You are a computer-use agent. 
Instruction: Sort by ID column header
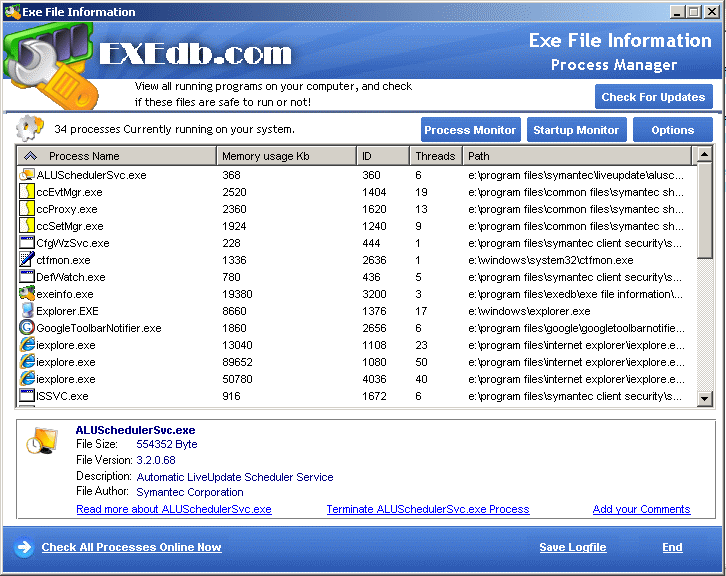[x=383, y=156]
